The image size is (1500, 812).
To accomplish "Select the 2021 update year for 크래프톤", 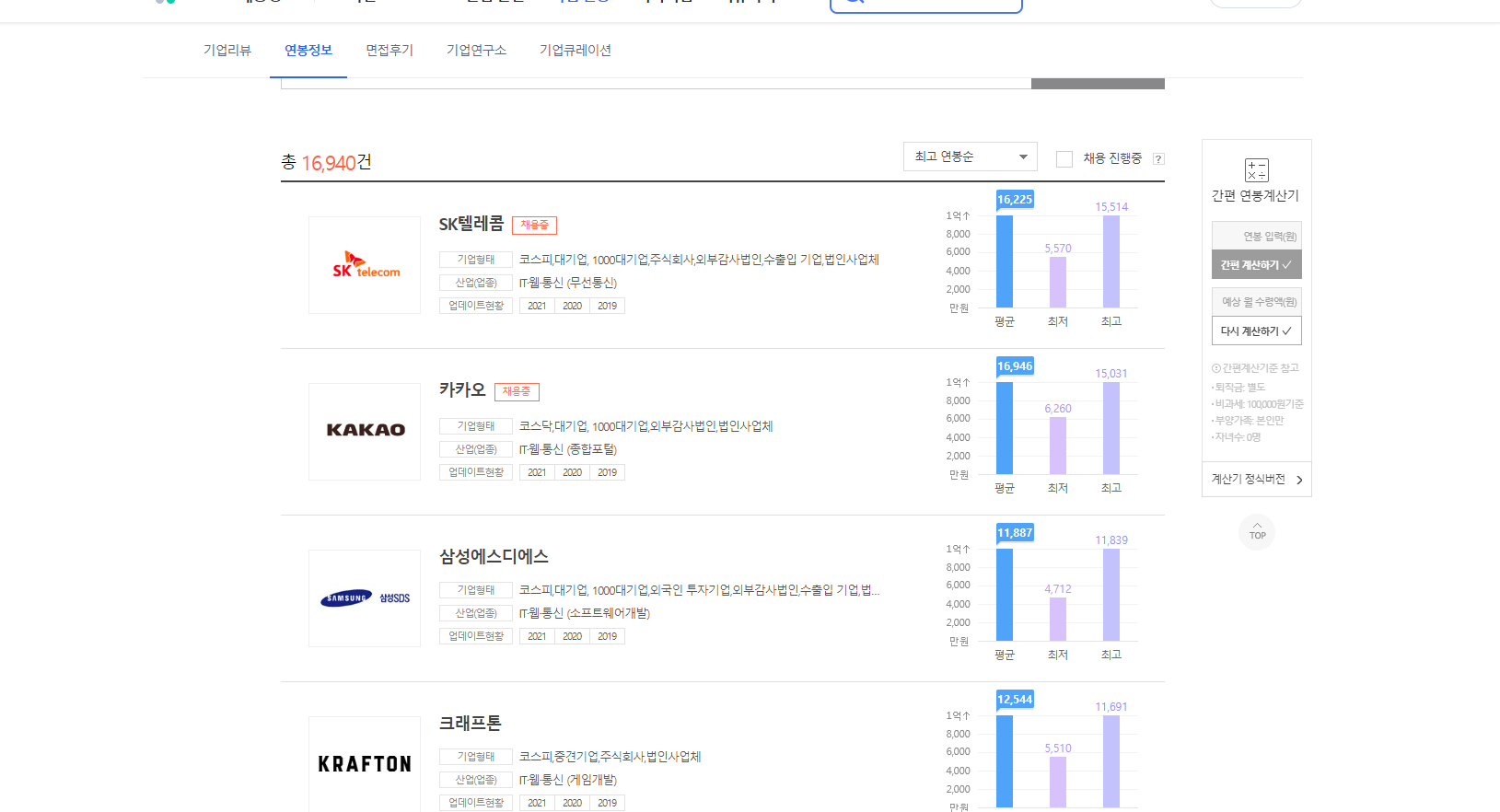I will [537, 803].
